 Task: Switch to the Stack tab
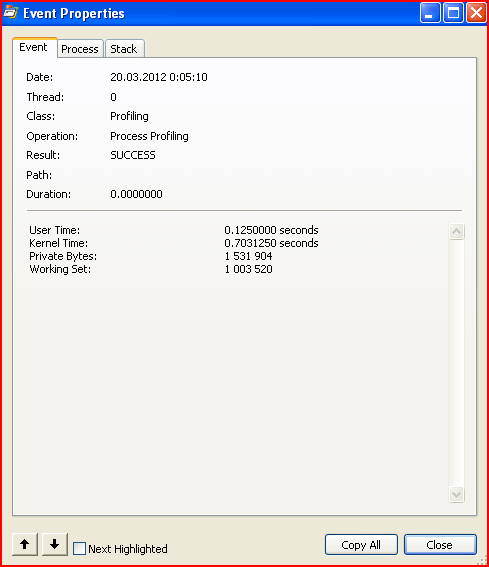coord(124,49)
